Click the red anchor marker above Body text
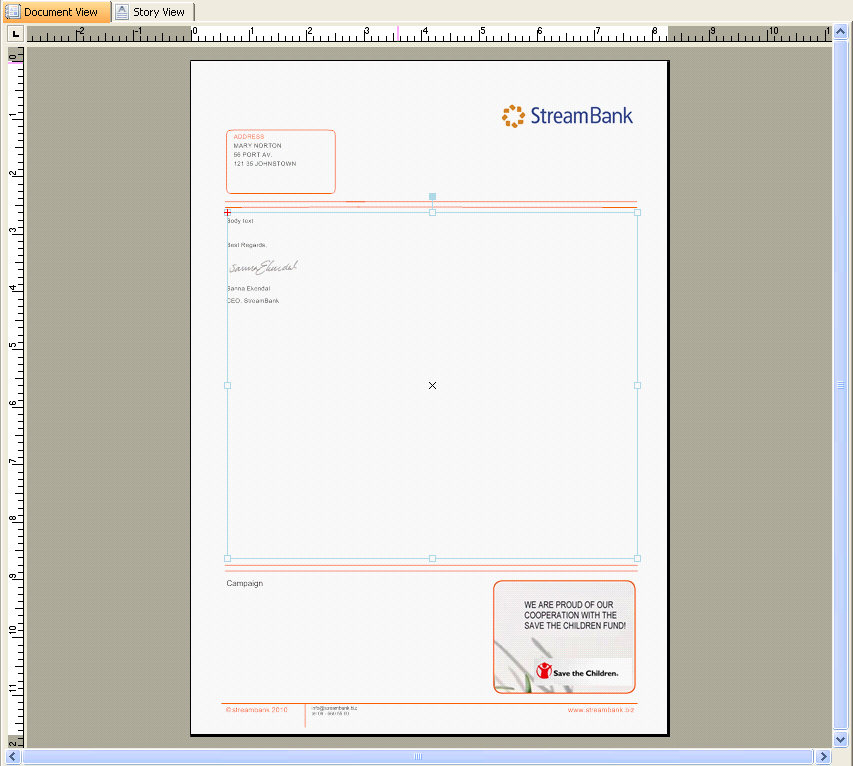Image resolution: width=853 pixels, height=766 pixels. pos(228,212)
